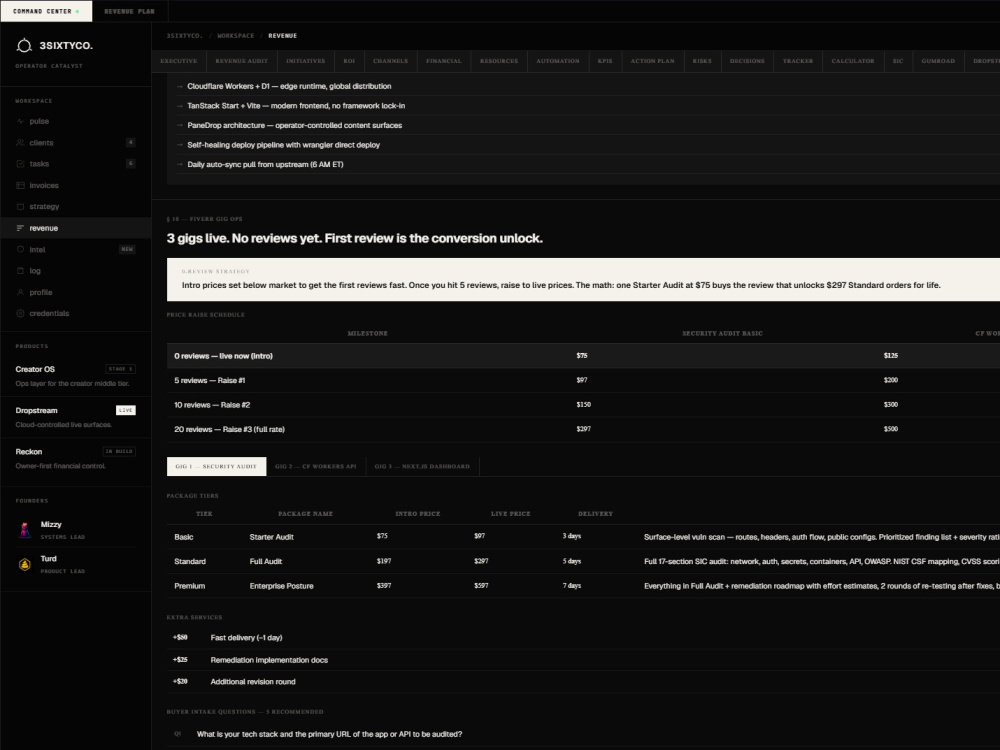The image size is (1000, 750).
Task: Open the Initiatives tab
Action: click(x=305, y=61)
